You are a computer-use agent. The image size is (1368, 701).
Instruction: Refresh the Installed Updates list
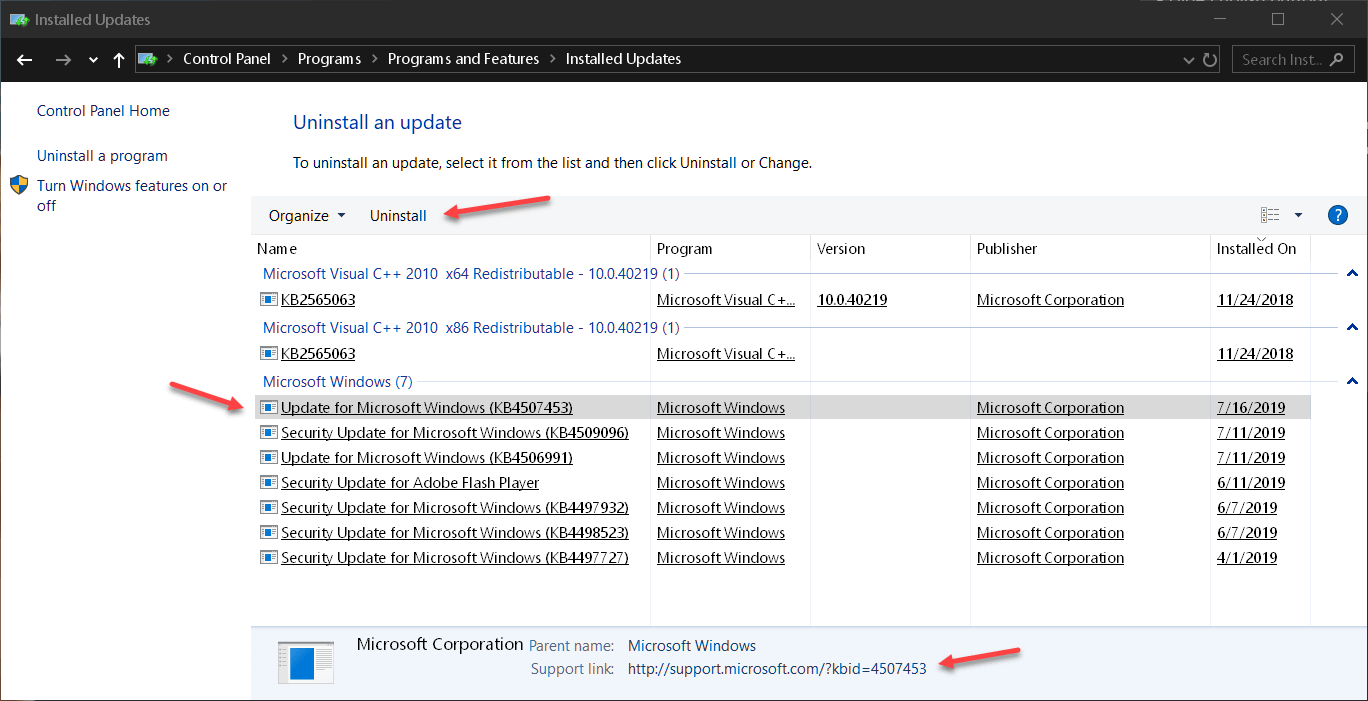[1210, 59]
